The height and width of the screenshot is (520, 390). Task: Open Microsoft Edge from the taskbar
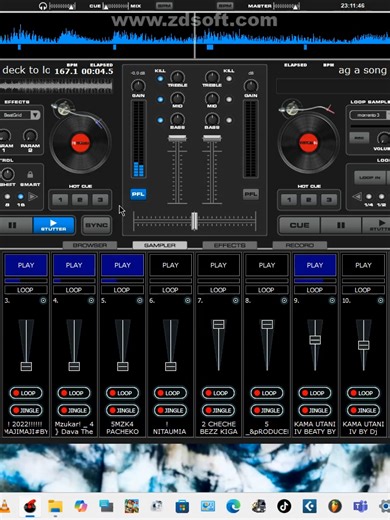[233, 506]
